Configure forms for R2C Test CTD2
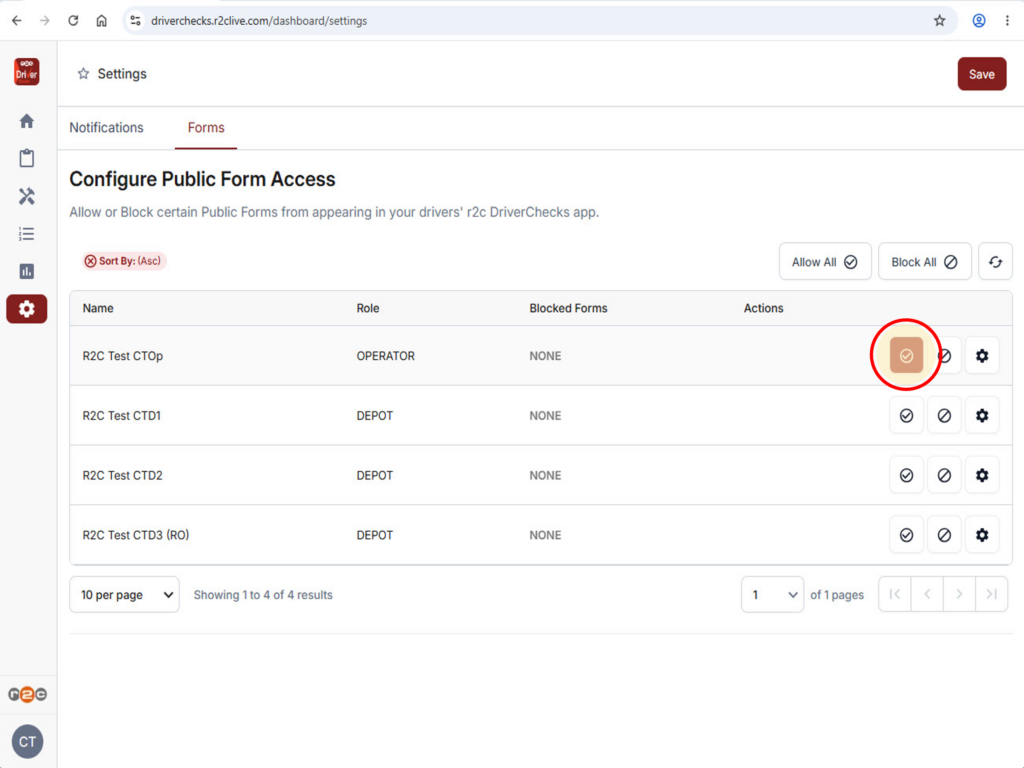 coord(982,475)
